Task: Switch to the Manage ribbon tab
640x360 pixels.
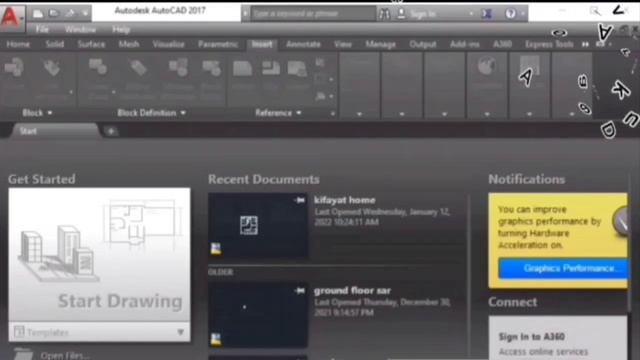Action: tap(380, 44)
